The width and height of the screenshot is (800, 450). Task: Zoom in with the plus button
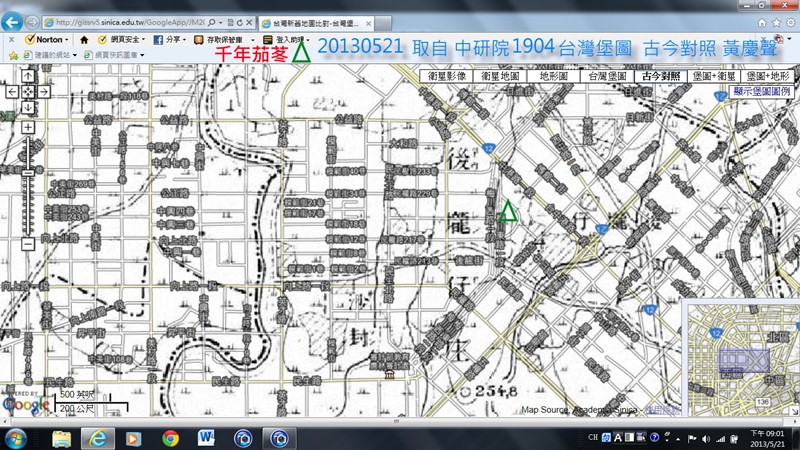(28, 128)
